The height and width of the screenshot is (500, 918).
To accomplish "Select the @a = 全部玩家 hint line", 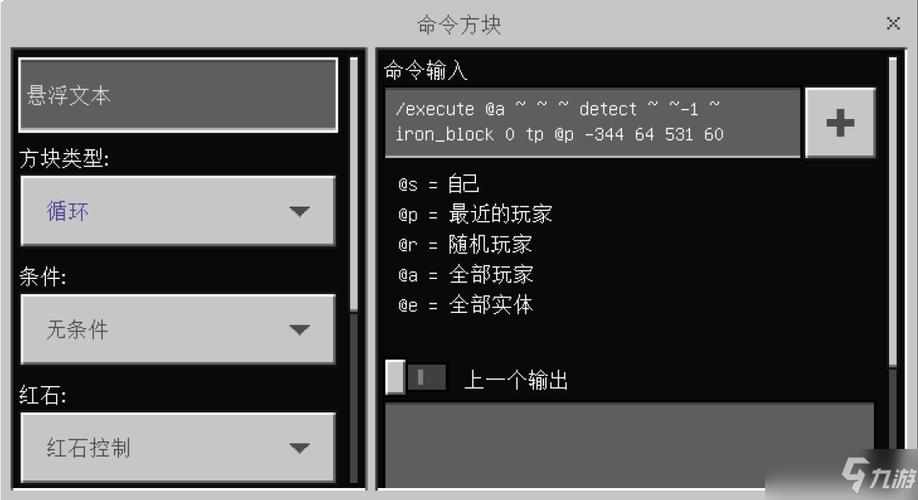I will point(465,275).
